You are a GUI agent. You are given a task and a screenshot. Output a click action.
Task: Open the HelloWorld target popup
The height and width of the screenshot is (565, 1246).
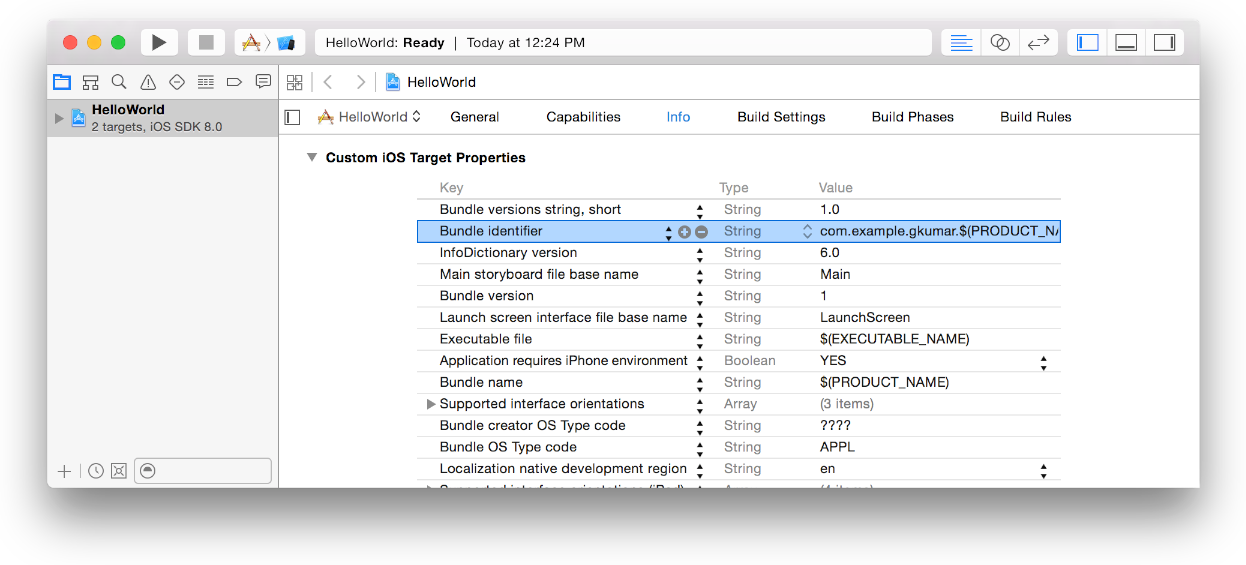click(370, 117)
